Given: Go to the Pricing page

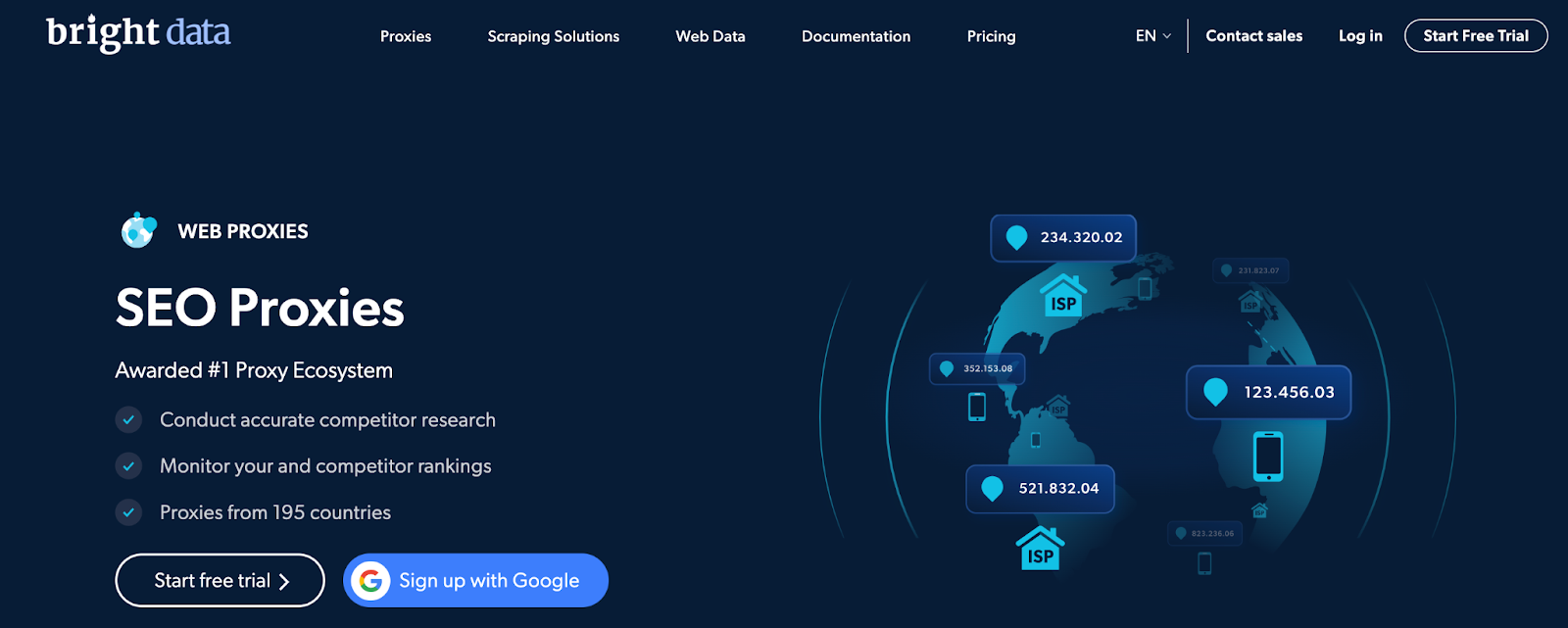Looking at the screenshot, I should tap(992, 36).
